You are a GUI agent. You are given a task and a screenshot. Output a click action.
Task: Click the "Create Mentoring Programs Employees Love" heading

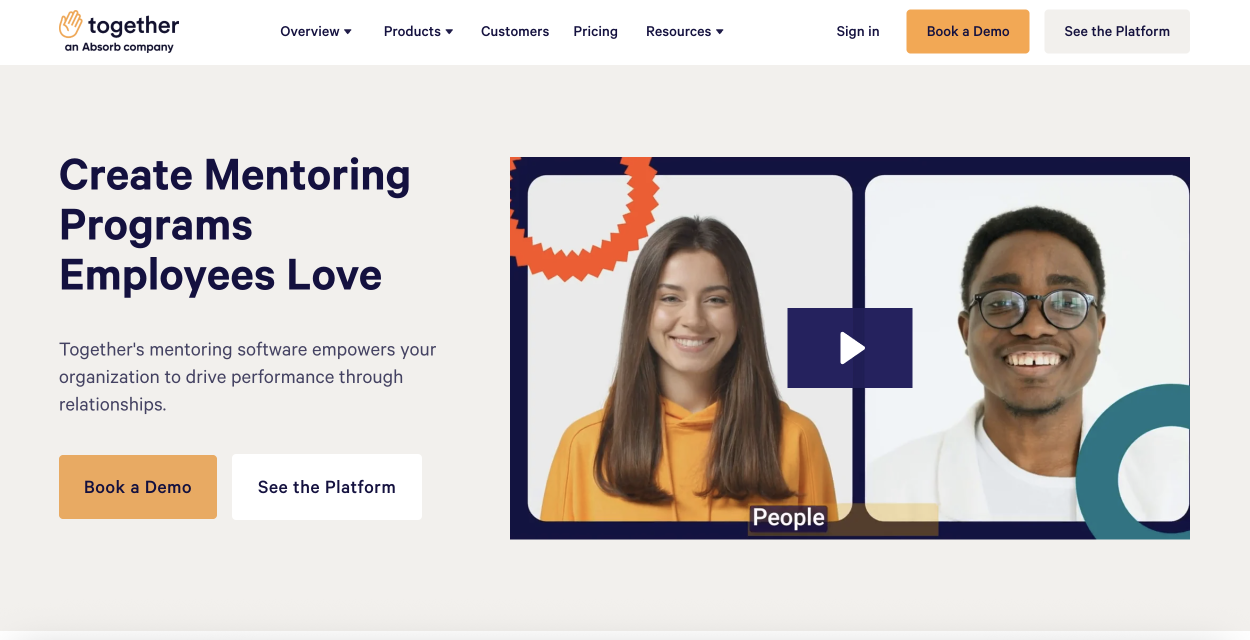coord(235,225)
